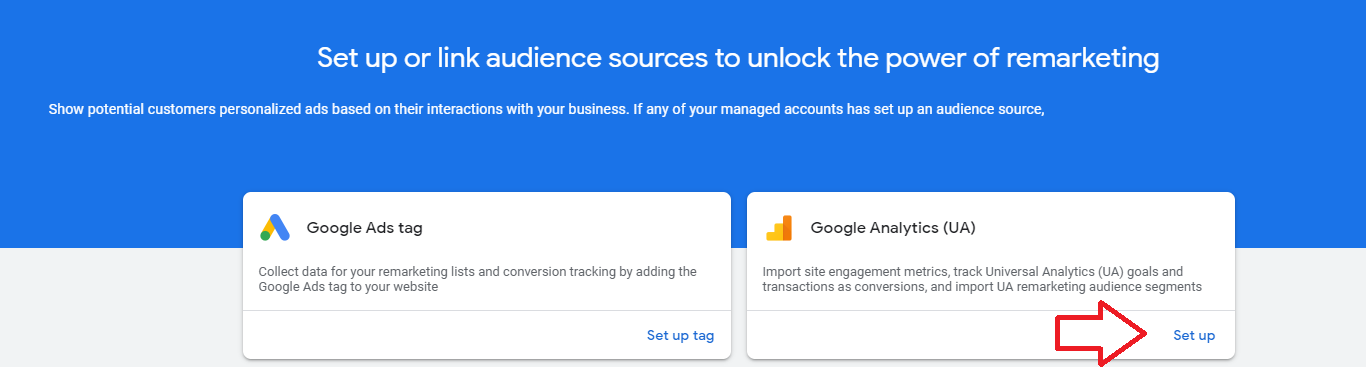Click the 'Collect data for your remarketing lists' description
The width and height of the screenshot is (1366, 367).
(x=477, y=279)
